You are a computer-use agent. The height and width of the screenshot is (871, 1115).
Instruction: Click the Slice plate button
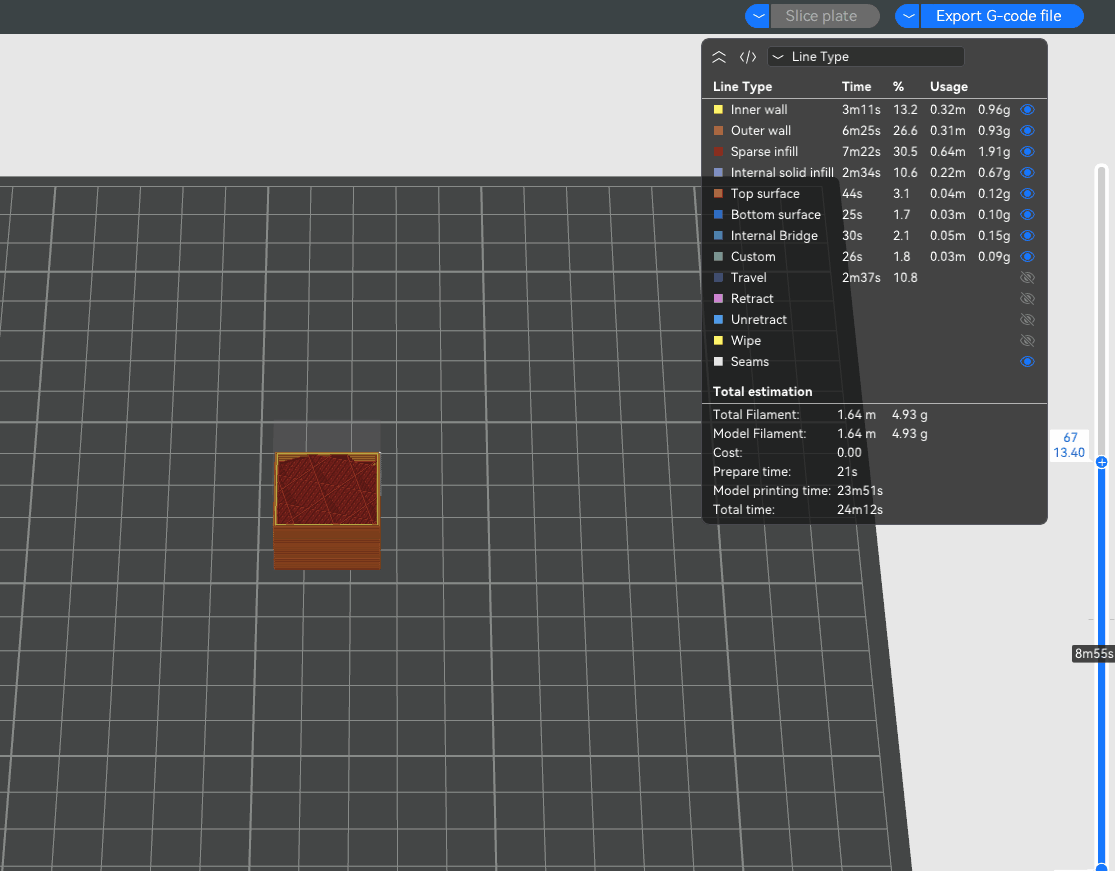point(821,16)
